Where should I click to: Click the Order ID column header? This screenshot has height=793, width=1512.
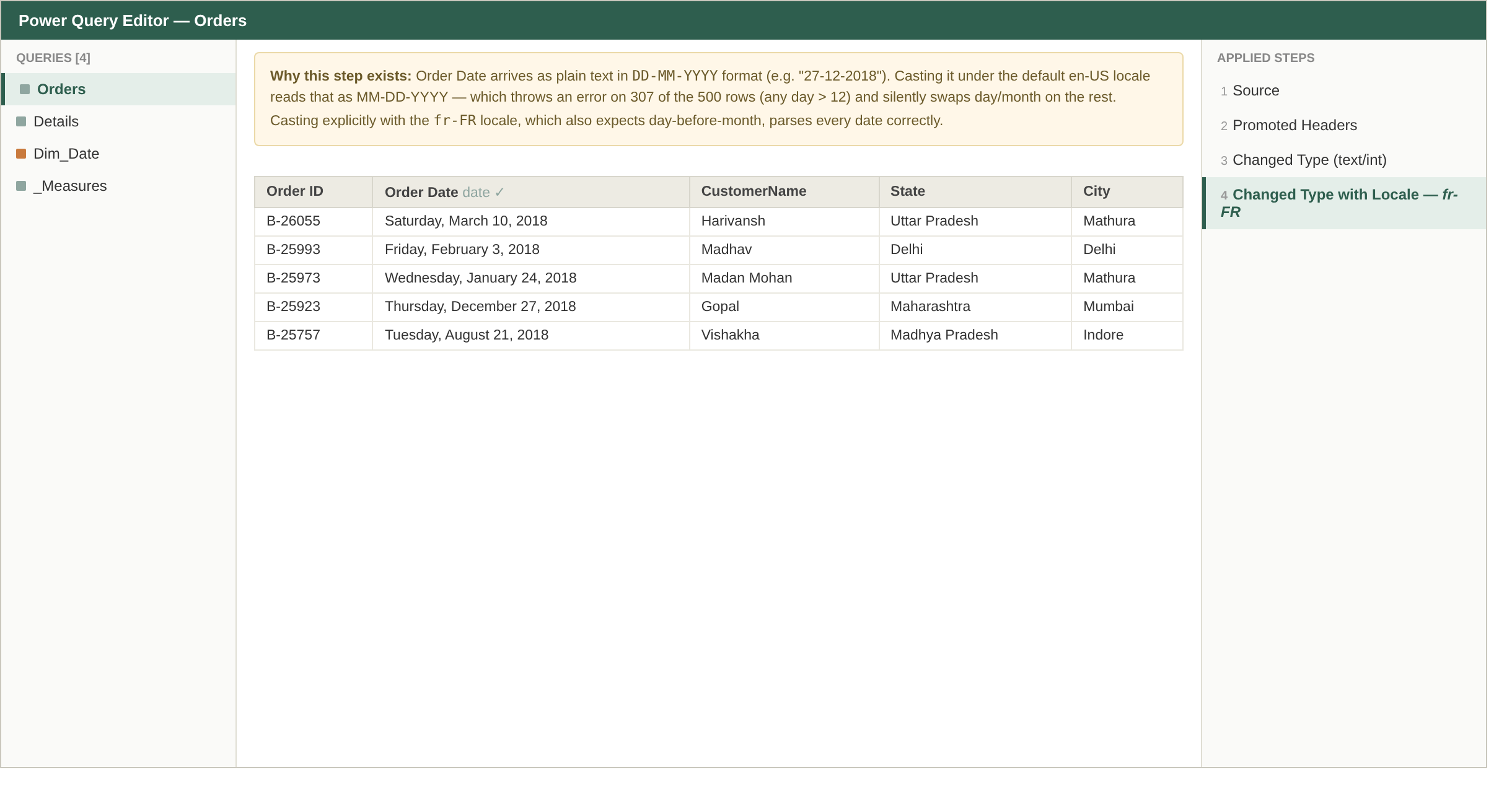(314, 191)
